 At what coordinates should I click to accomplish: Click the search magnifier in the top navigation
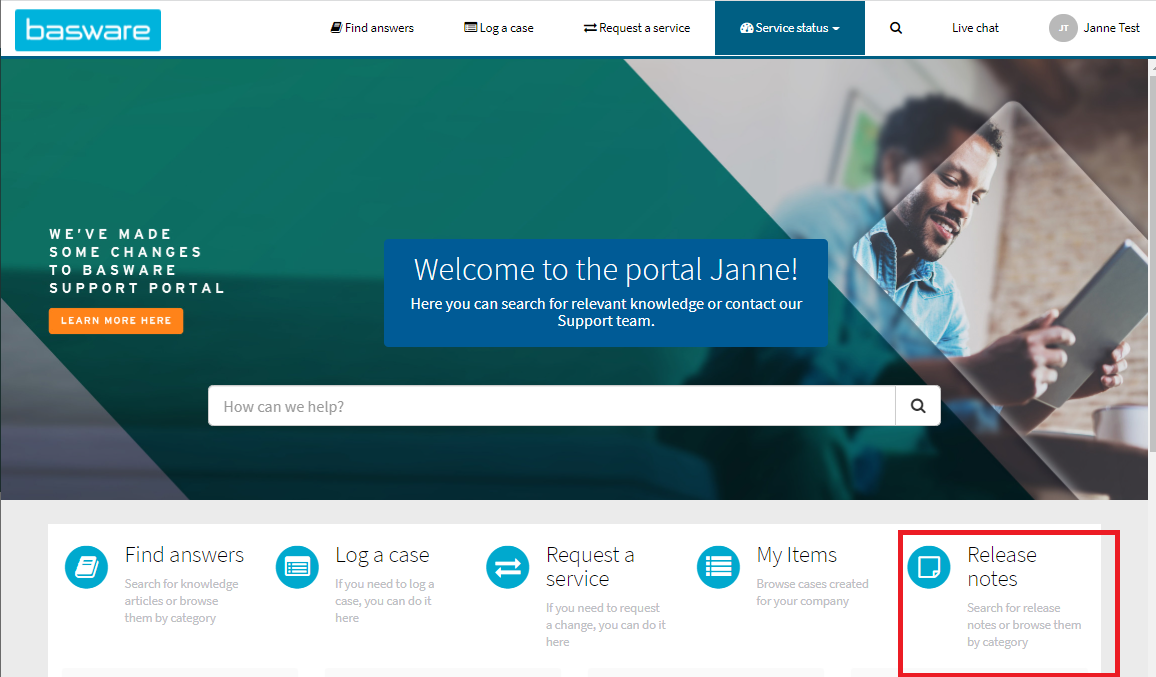[896, 28]
